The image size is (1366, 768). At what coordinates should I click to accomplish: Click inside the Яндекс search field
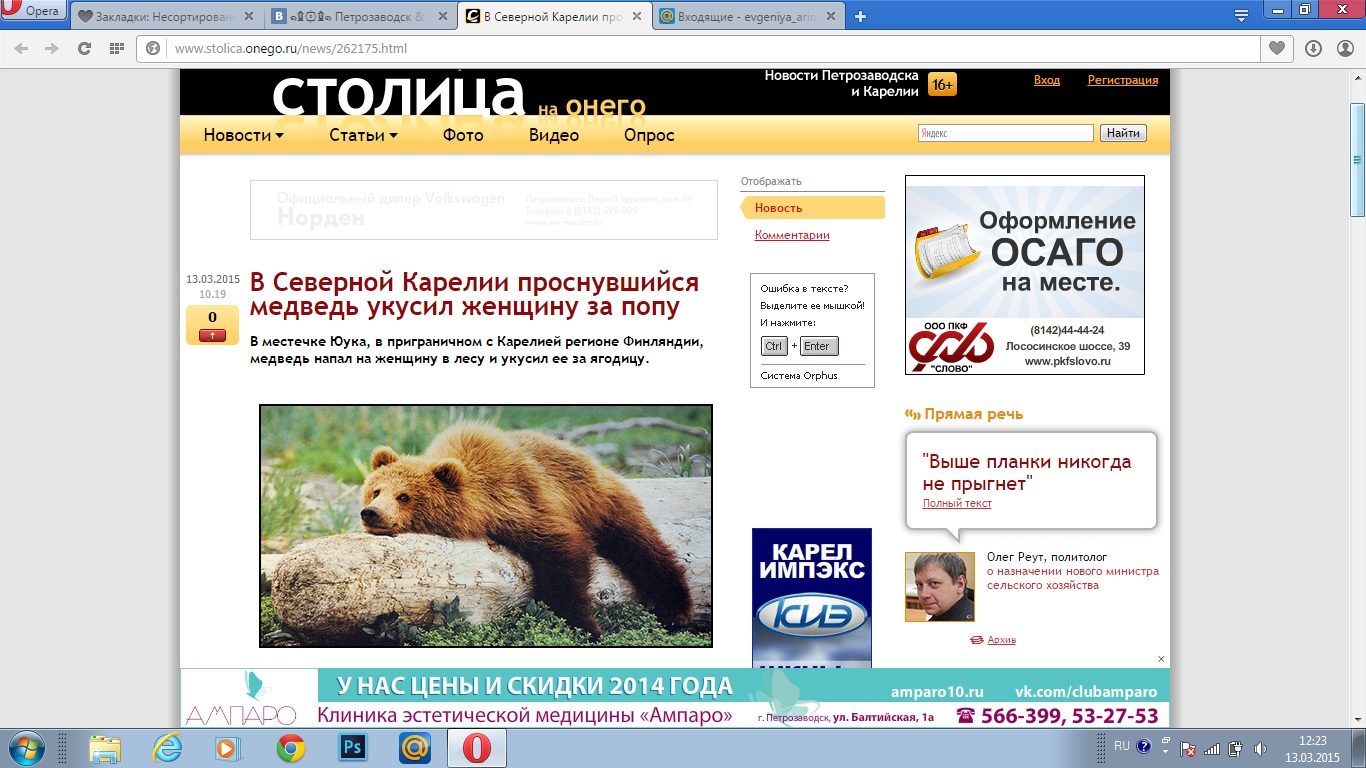click(x=1005, y=133)
